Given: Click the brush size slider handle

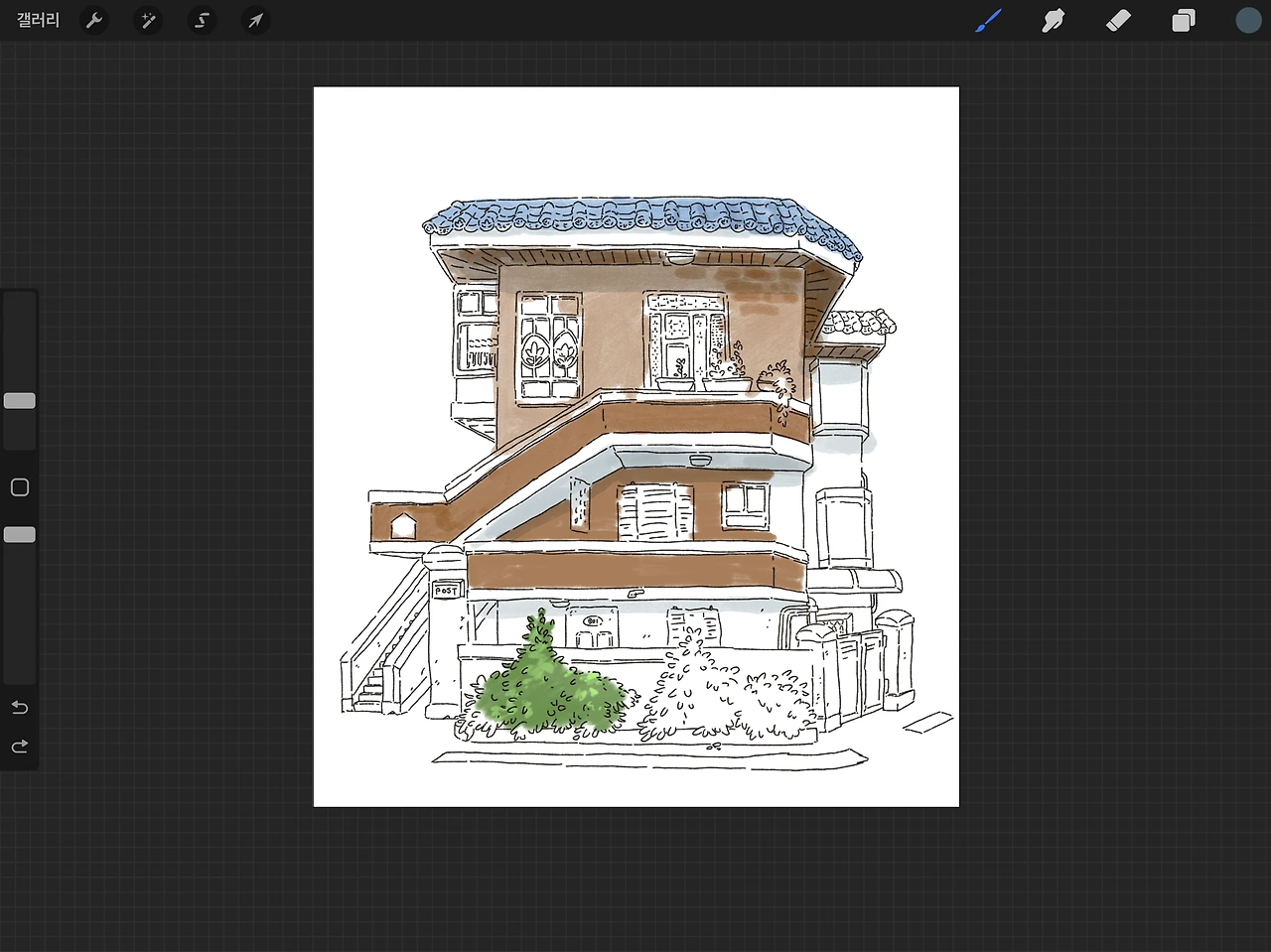Looking at the screenshot, I should (20, 401).
